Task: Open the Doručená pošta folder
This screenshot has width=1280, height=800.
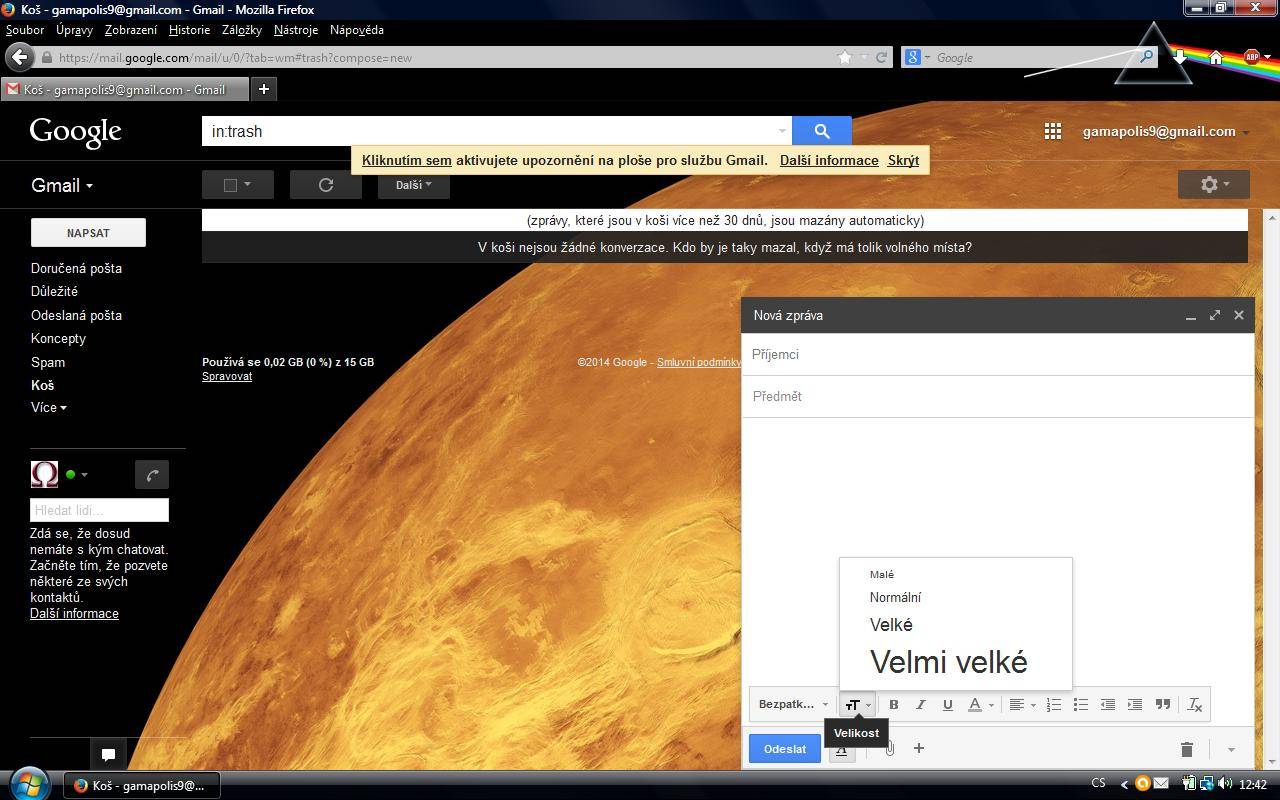Action: point(76,268)
